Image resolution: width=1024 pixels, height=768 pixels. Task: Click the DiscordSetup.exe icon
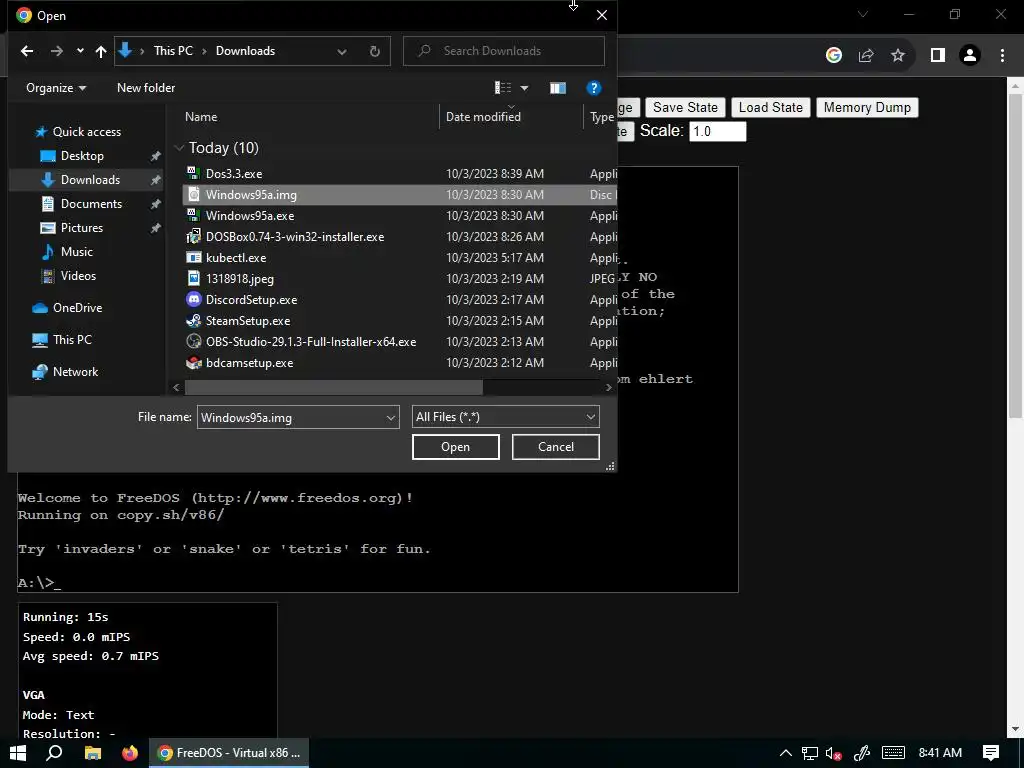[x=194, y=300]
